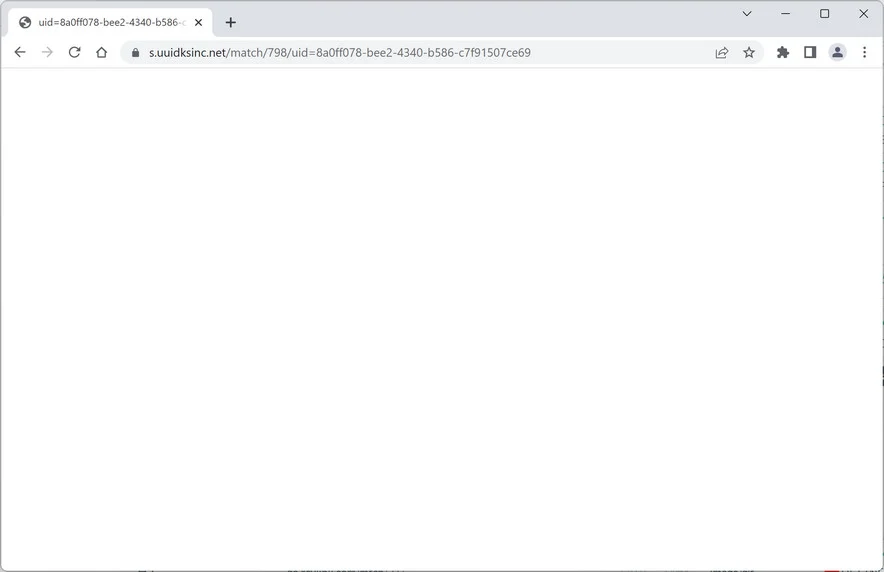Screen dimensions: 884x572
Task: Select the uid=8a0ff078-bee2-4340 tab
Action: 110,23
